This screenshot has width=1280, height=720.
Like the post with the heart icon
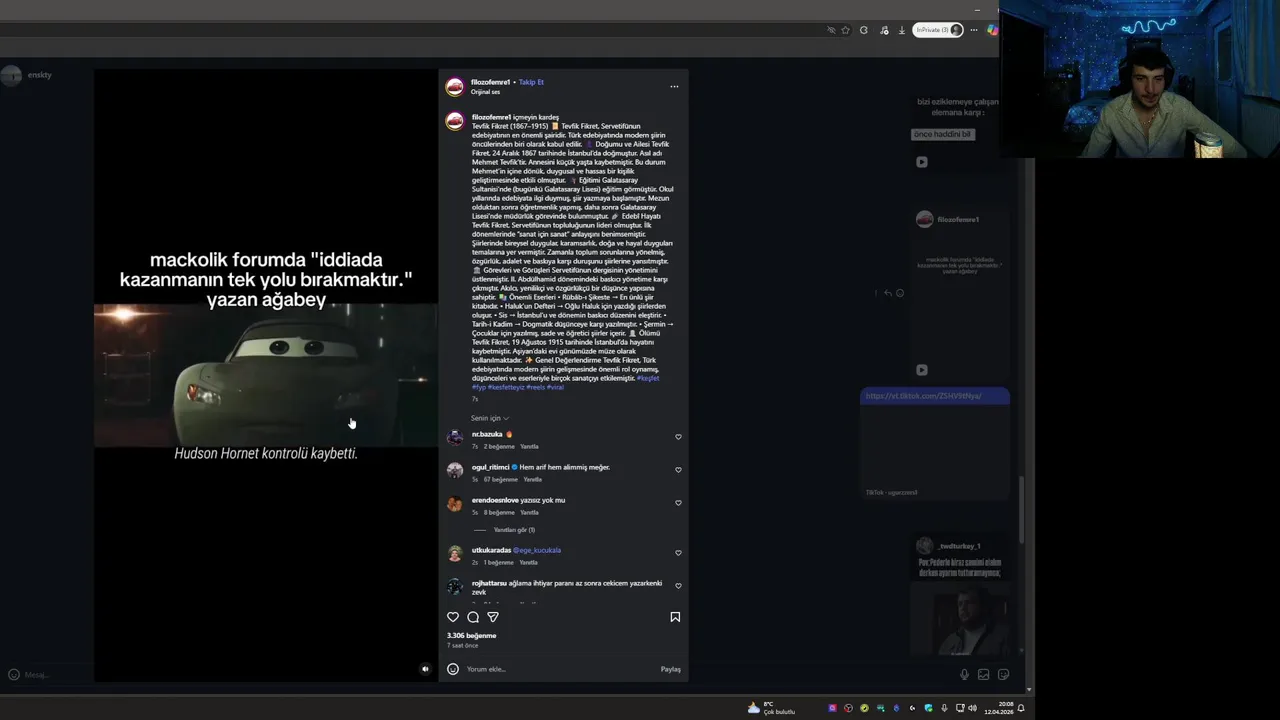coord(453,617)
